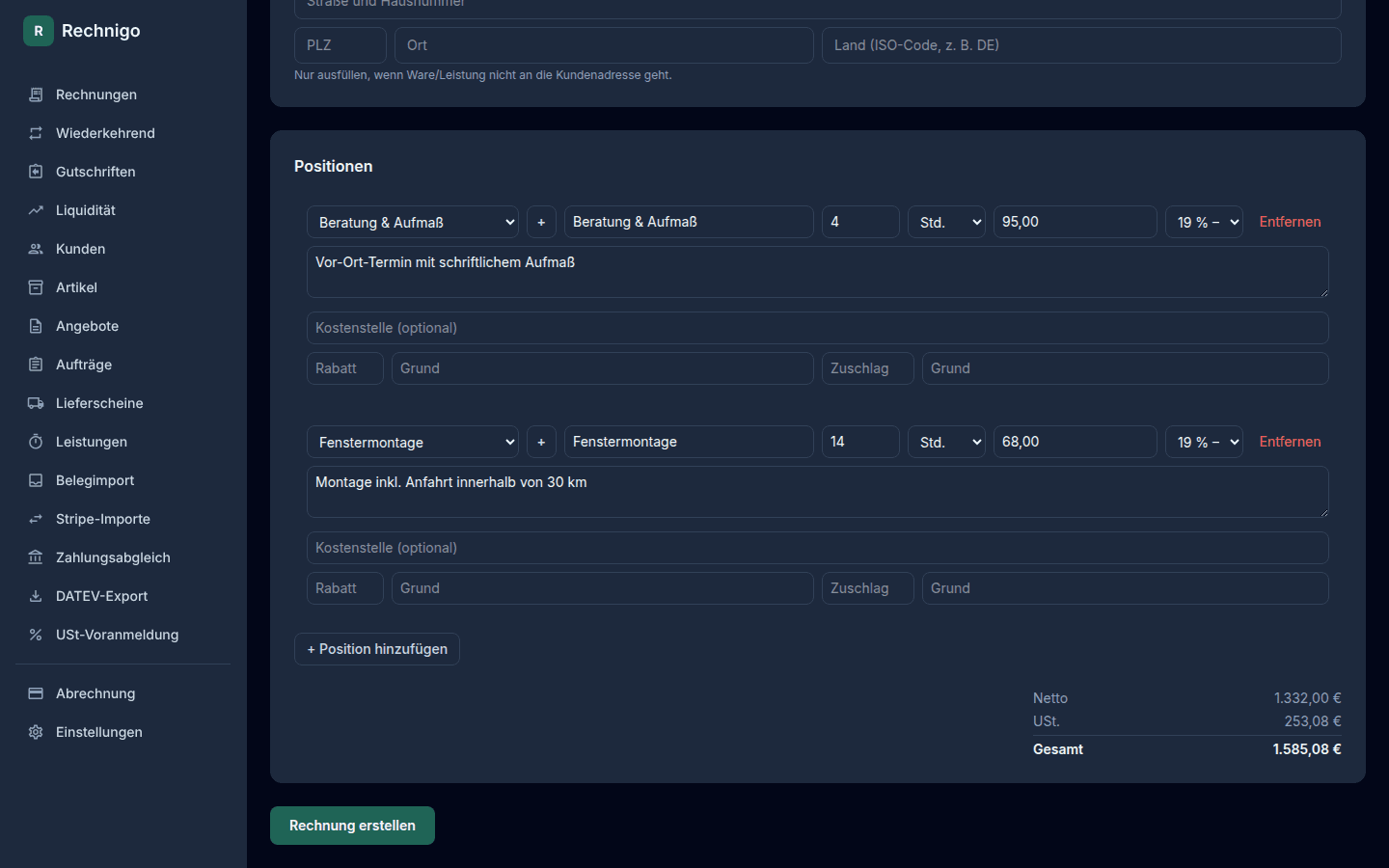
Task: Click the Rechnungen sidebar icon
Action: click(36, 95)
